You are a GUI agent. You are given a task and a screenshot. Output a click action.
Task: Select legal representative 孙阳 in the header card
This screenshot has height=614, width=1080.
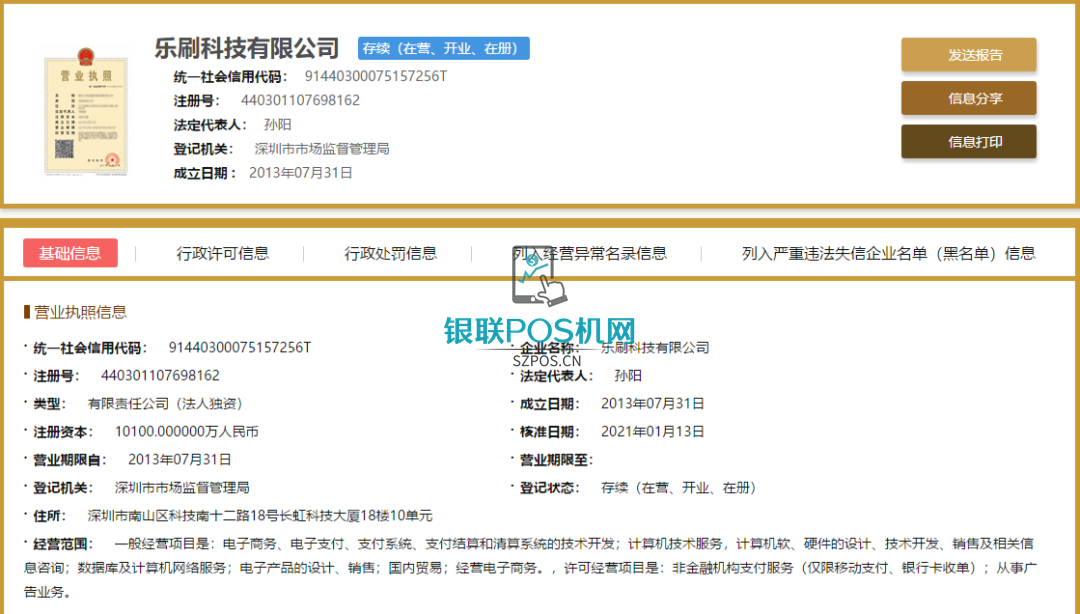coord(278,125)
